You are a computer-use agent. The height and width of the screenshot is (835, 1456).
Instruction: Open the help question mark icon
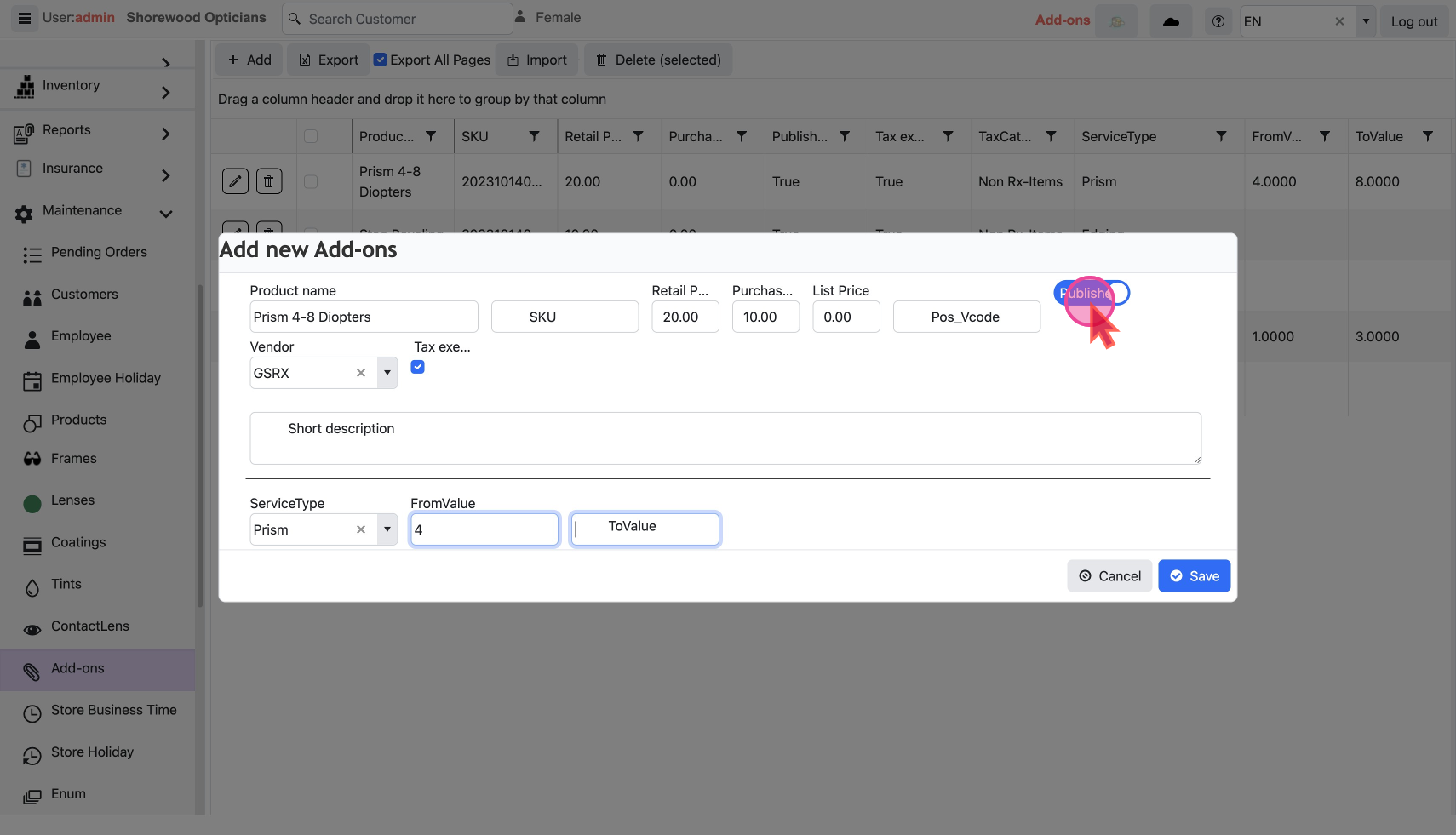1218,22
